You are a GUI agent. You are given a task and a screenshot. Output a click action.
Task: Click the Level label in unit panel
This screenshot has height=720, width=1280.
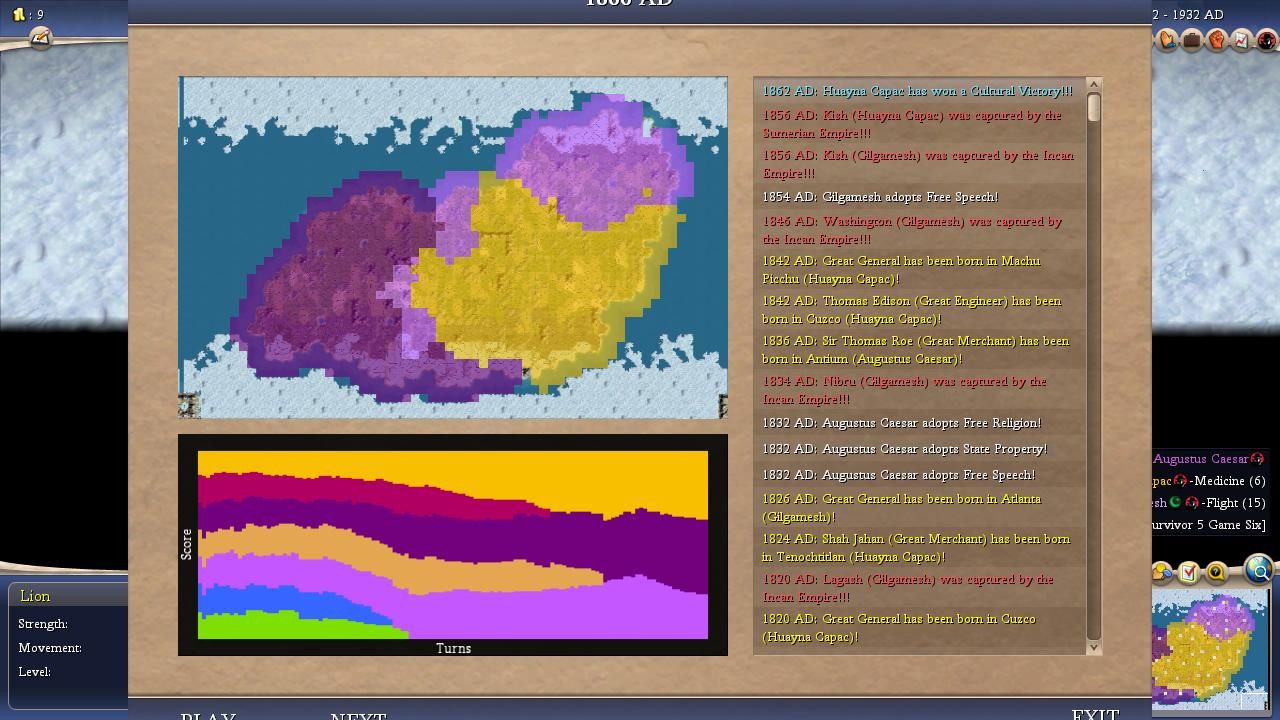[34, 672]
